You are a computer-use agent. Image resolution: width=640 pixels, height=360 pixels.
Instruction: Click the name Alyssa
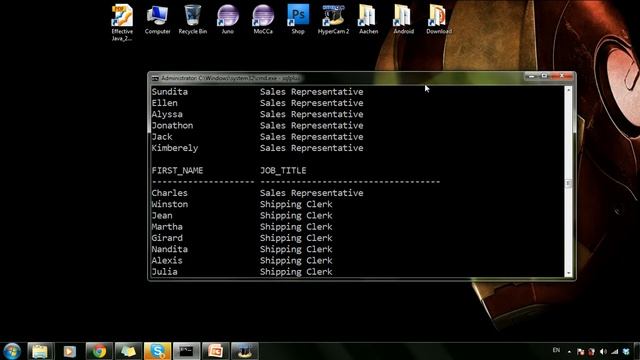[167, 114]
